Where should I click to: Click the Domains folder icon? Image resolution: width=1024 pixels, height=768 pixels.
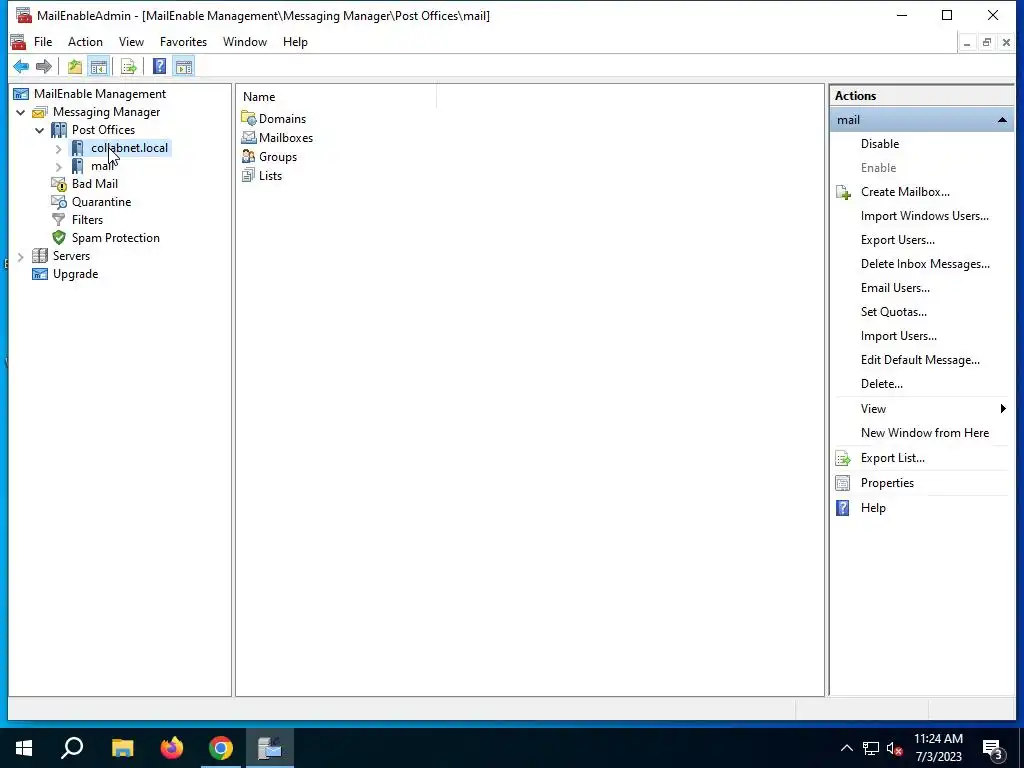(248, 118)
